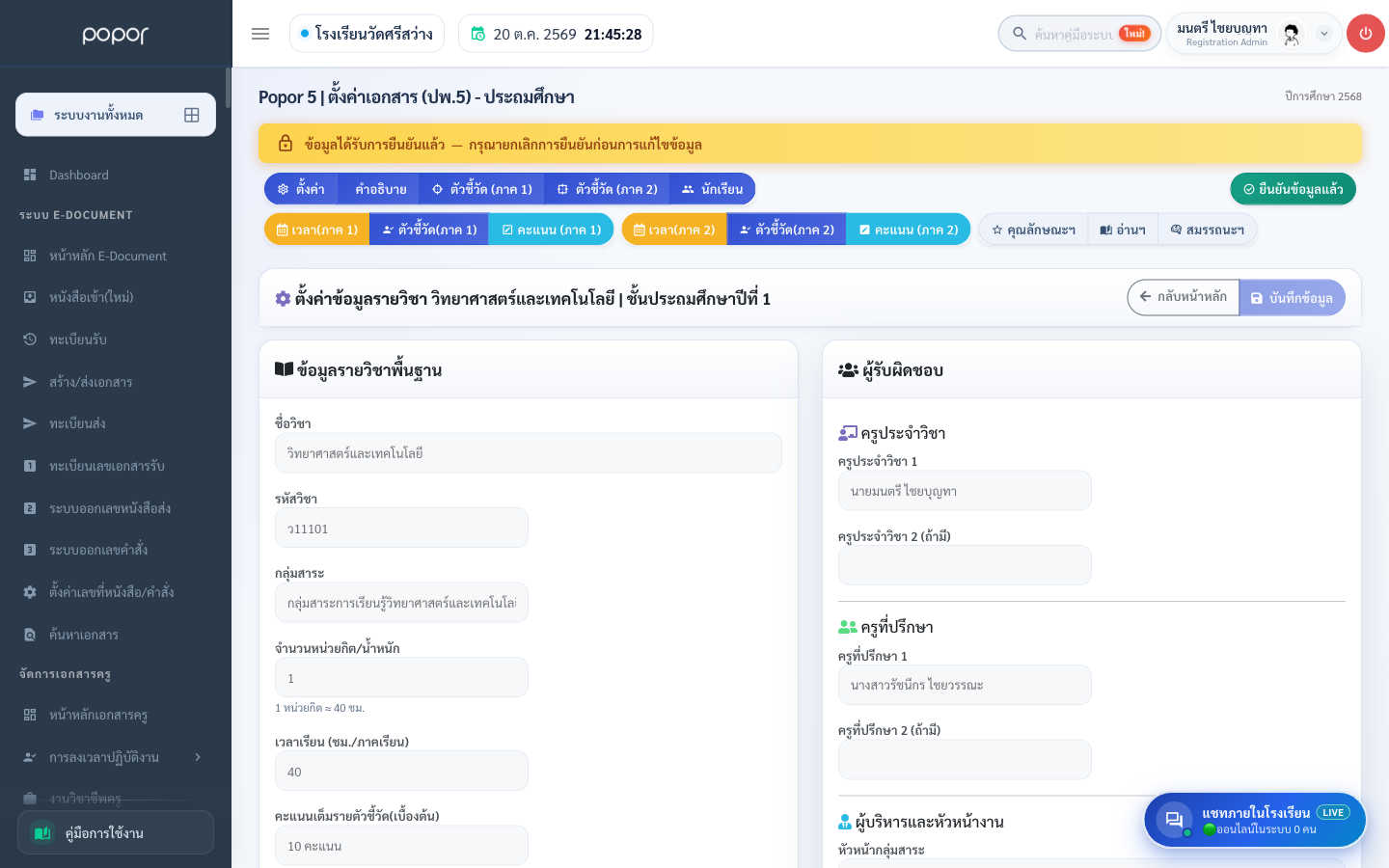Toggle the ยืนยันข้อมูลแล้ว confirmation button
This screenshot has width=1389, height=868.
[1293, 189]
